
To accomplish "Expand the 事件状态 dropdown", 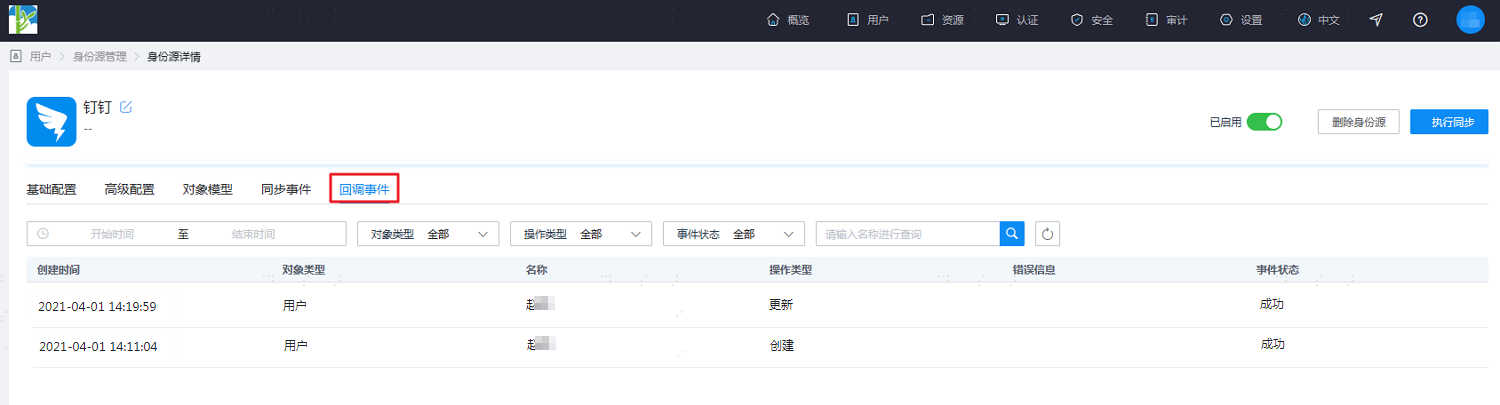I will pyautogui.click(x=734, y=234).
